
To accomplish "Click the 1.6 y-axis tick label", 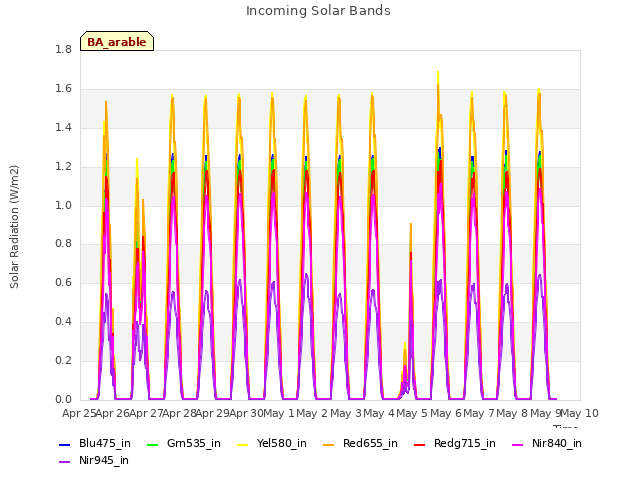I will 63,88.
